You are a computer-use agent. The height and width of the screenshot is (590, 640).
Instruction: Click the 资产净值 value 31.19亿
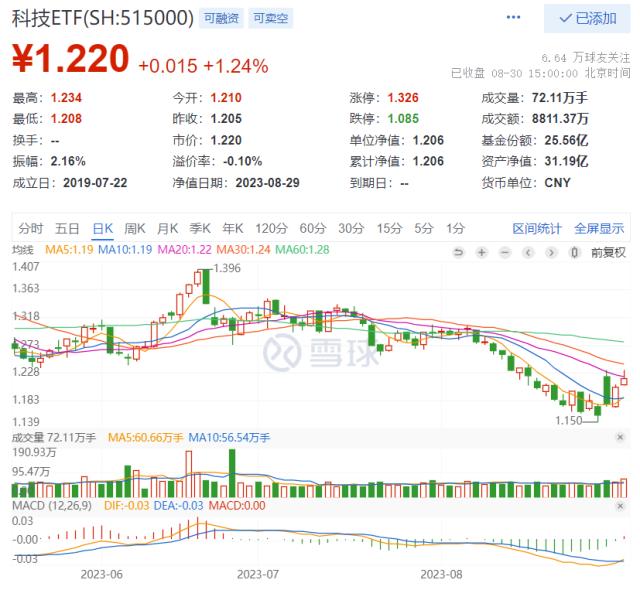pyautogui.click(x=567, y=161)
